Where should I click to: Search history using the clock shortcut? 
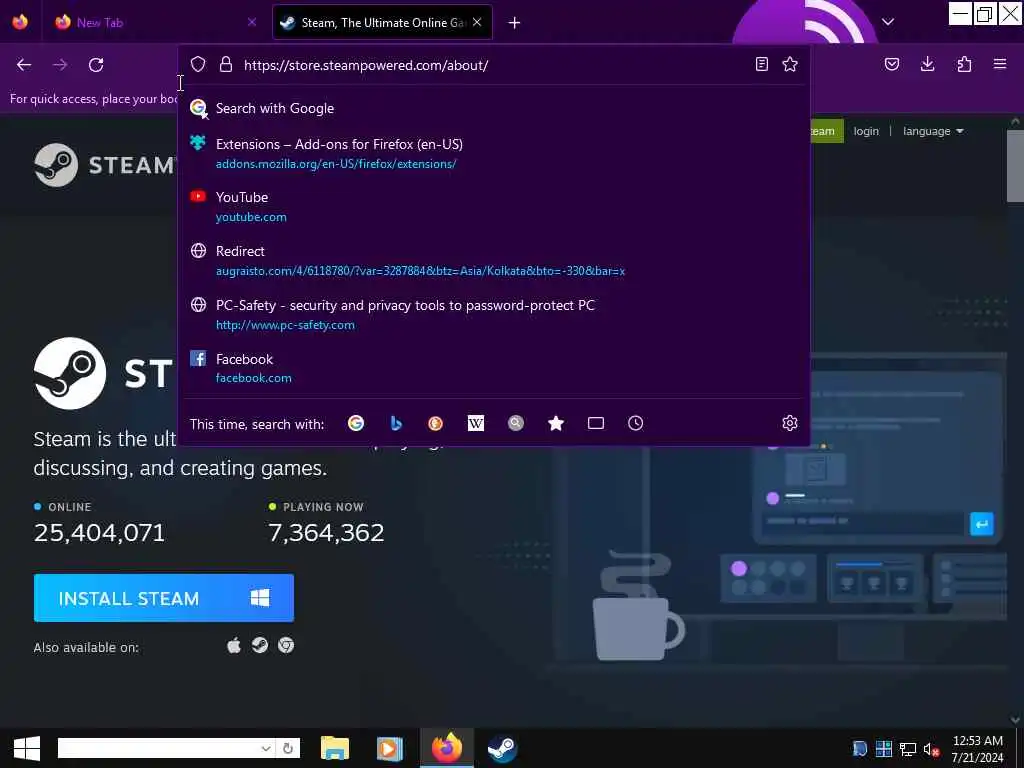635,423
